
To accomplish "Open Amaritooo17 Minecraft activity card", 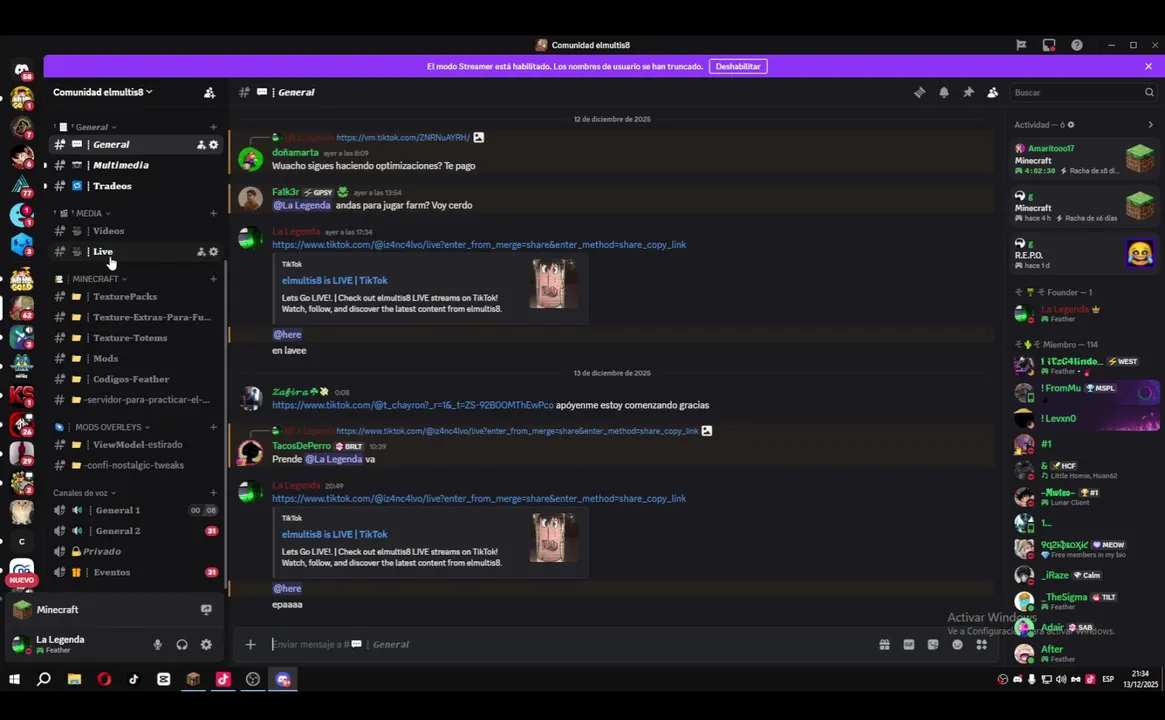I will pos(1084,160).
